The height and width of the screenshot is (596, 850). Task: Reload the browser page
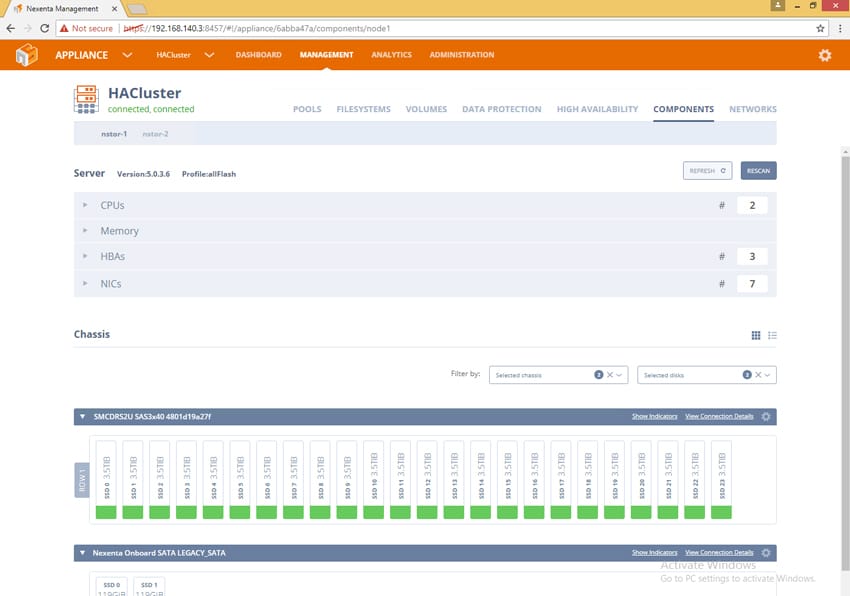[x=44, y=28]
